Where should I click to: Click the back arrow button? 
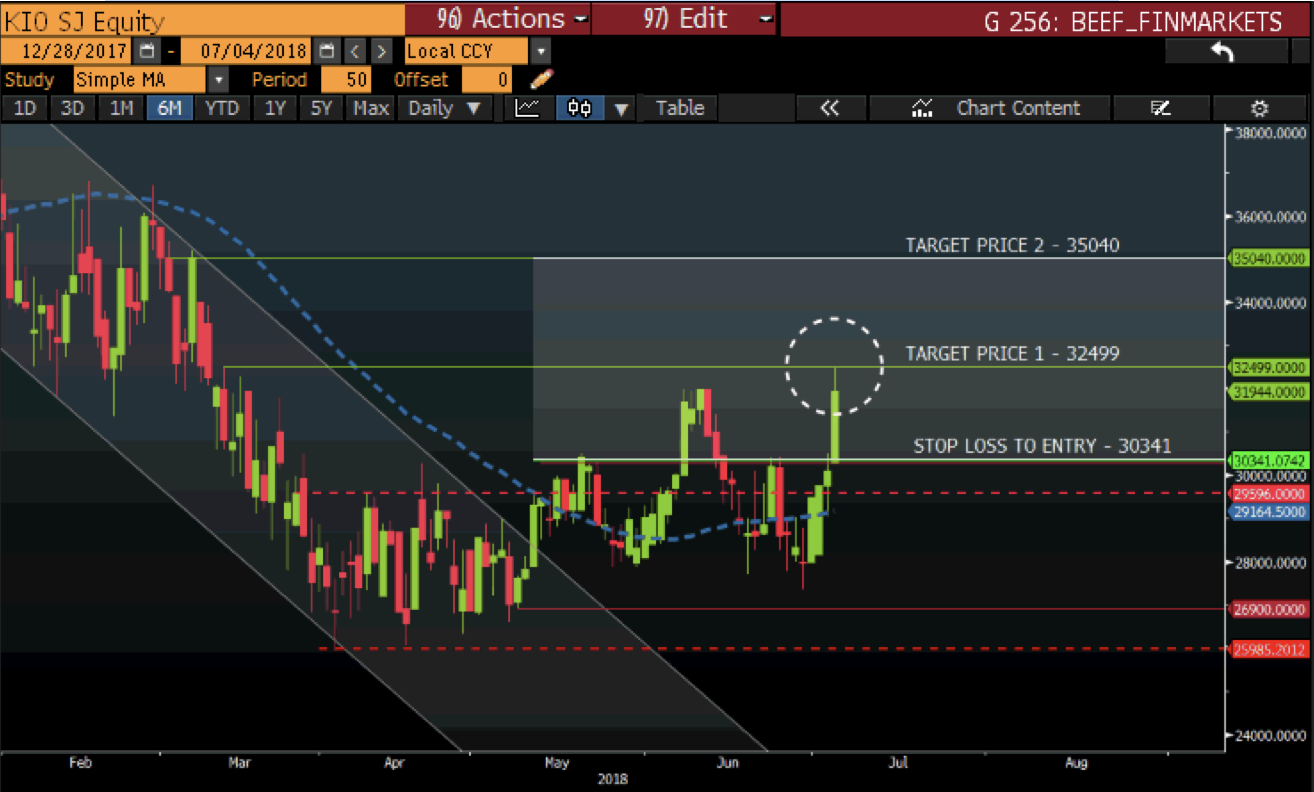pos(1222,52)
